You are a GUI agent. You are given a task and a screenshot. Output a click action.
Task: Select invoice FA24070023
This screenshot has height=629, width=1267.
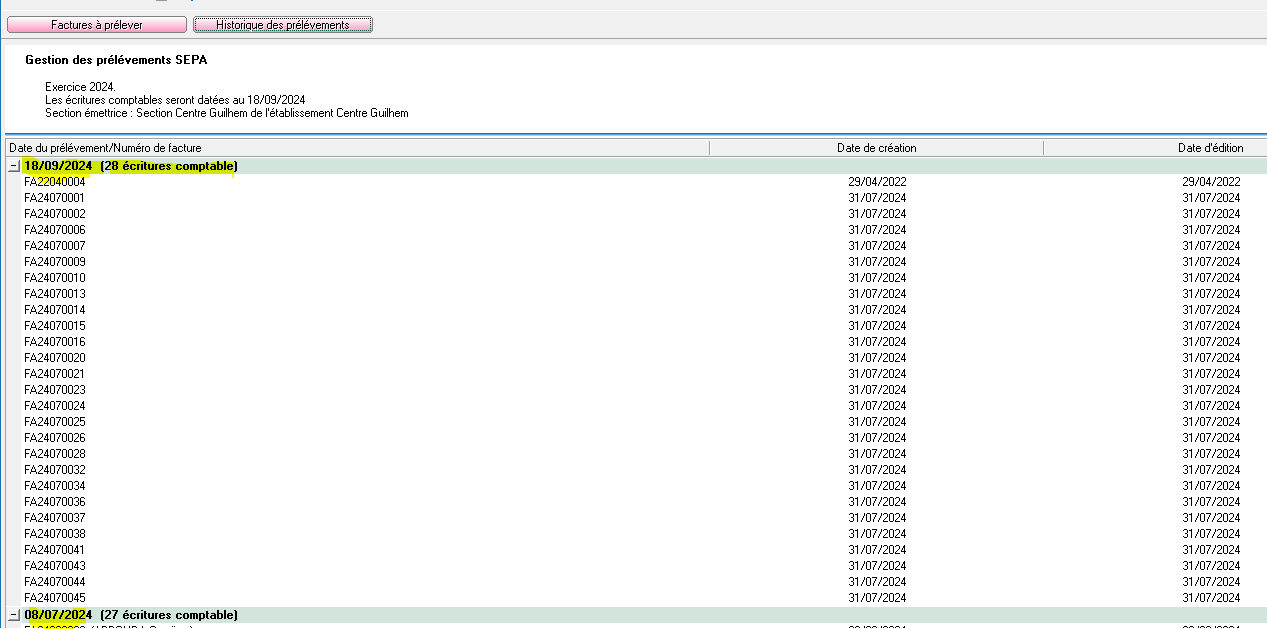tap(55, 390)
